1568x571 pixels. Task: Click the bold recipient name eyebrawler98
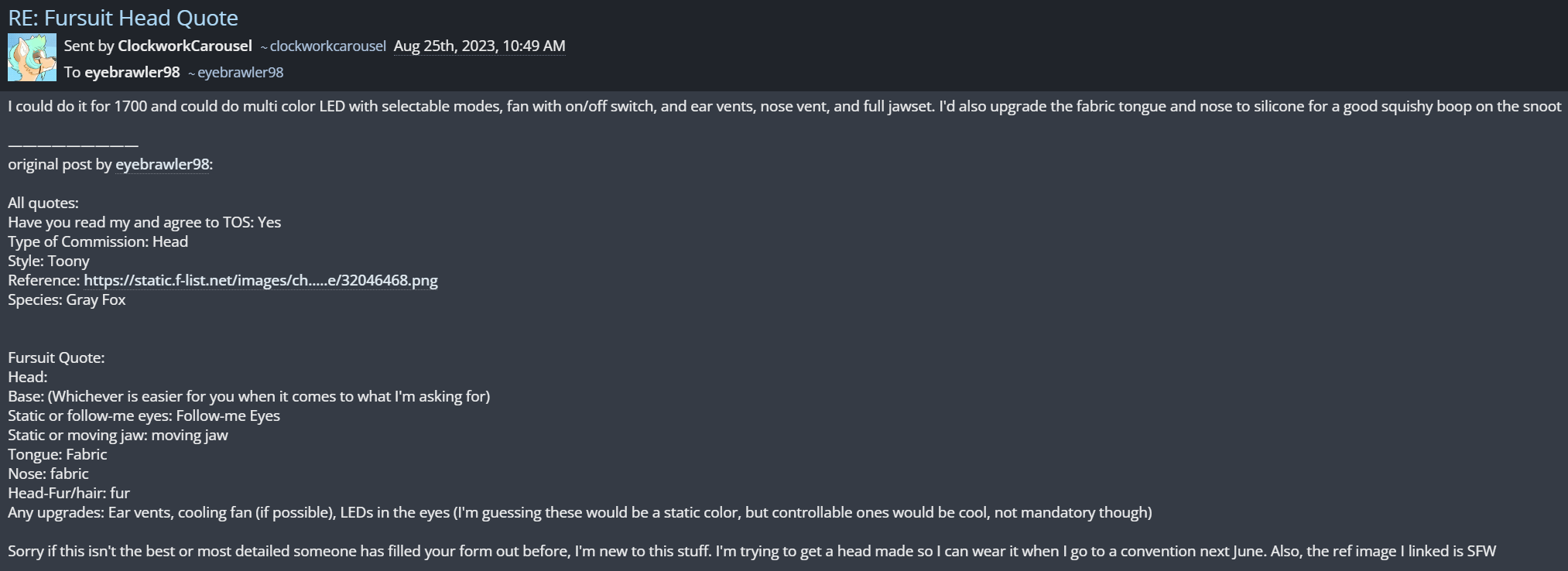(132, 72)
